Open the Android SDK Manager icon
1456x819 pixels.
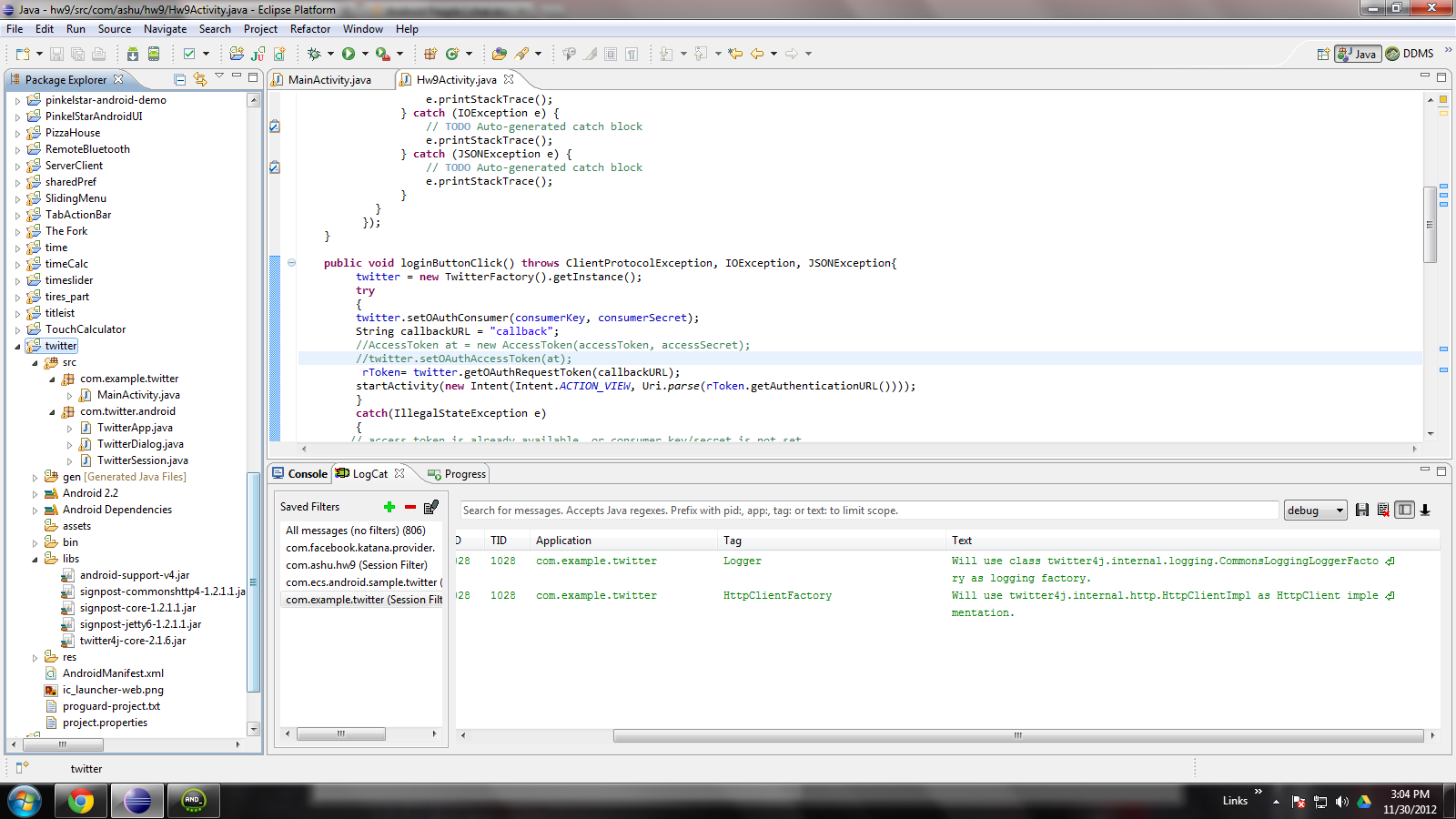point(133,54)
